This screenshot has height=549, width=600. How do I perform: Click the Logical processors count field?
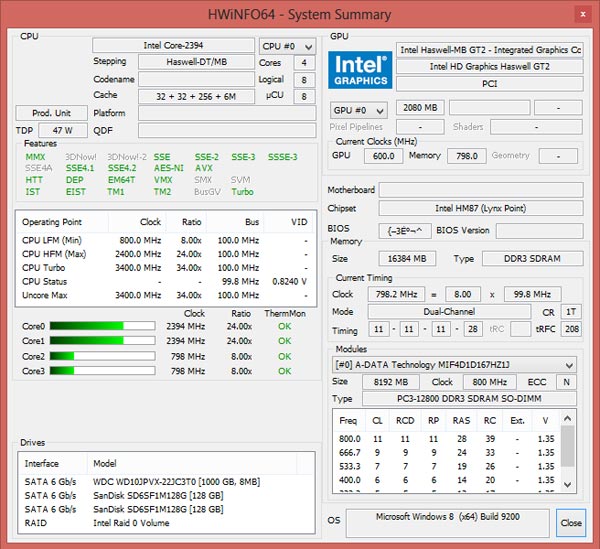[304, 80]
